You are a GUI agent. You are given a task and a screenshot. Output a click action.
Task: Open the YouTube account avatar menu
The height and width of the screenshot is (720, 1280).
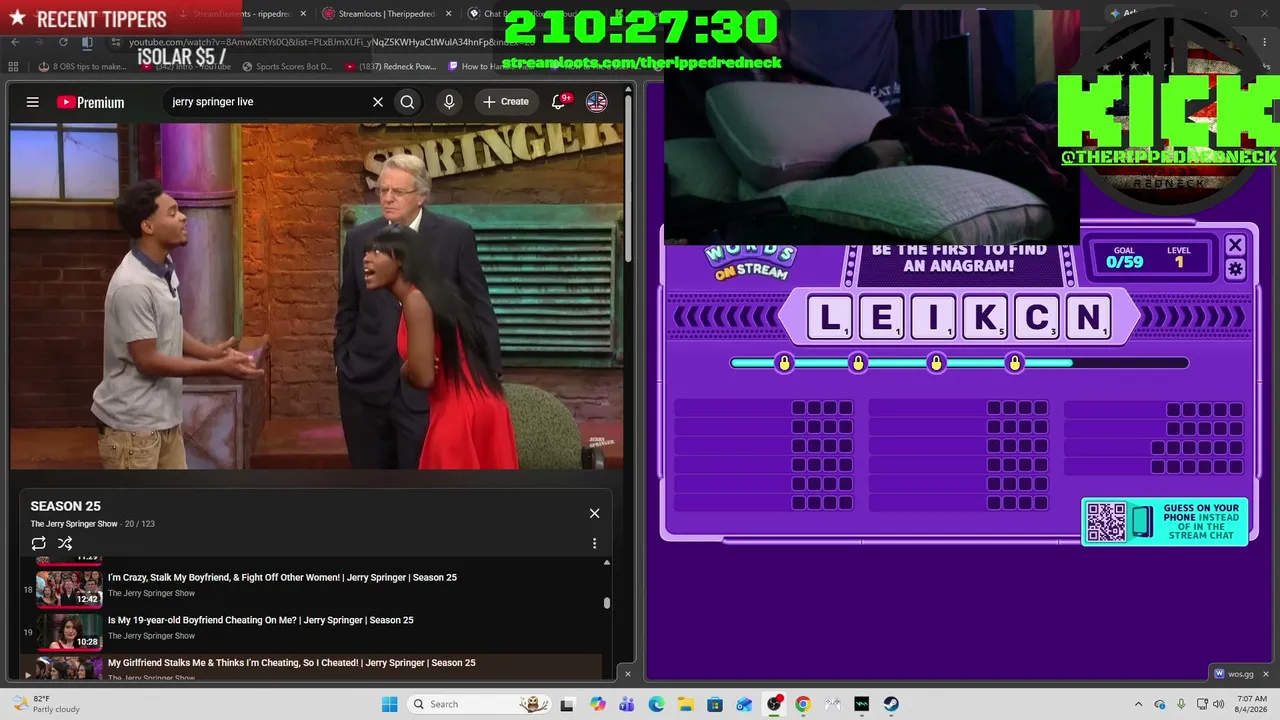point(596,102)
